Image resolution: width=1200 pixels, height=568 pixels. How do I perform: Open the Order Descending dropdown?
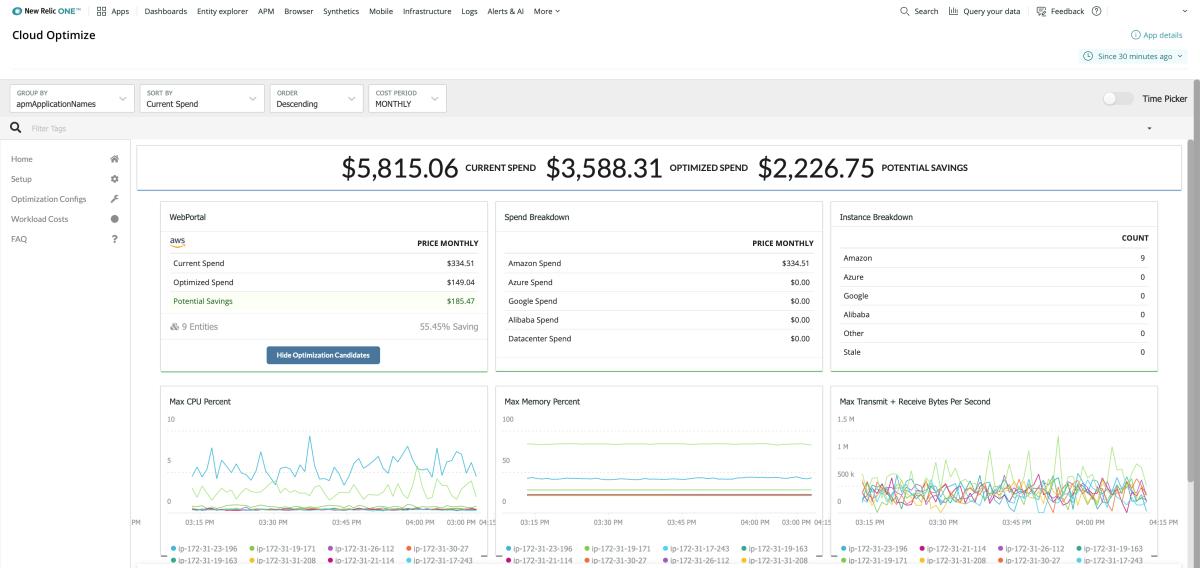[x=316, y=98]
